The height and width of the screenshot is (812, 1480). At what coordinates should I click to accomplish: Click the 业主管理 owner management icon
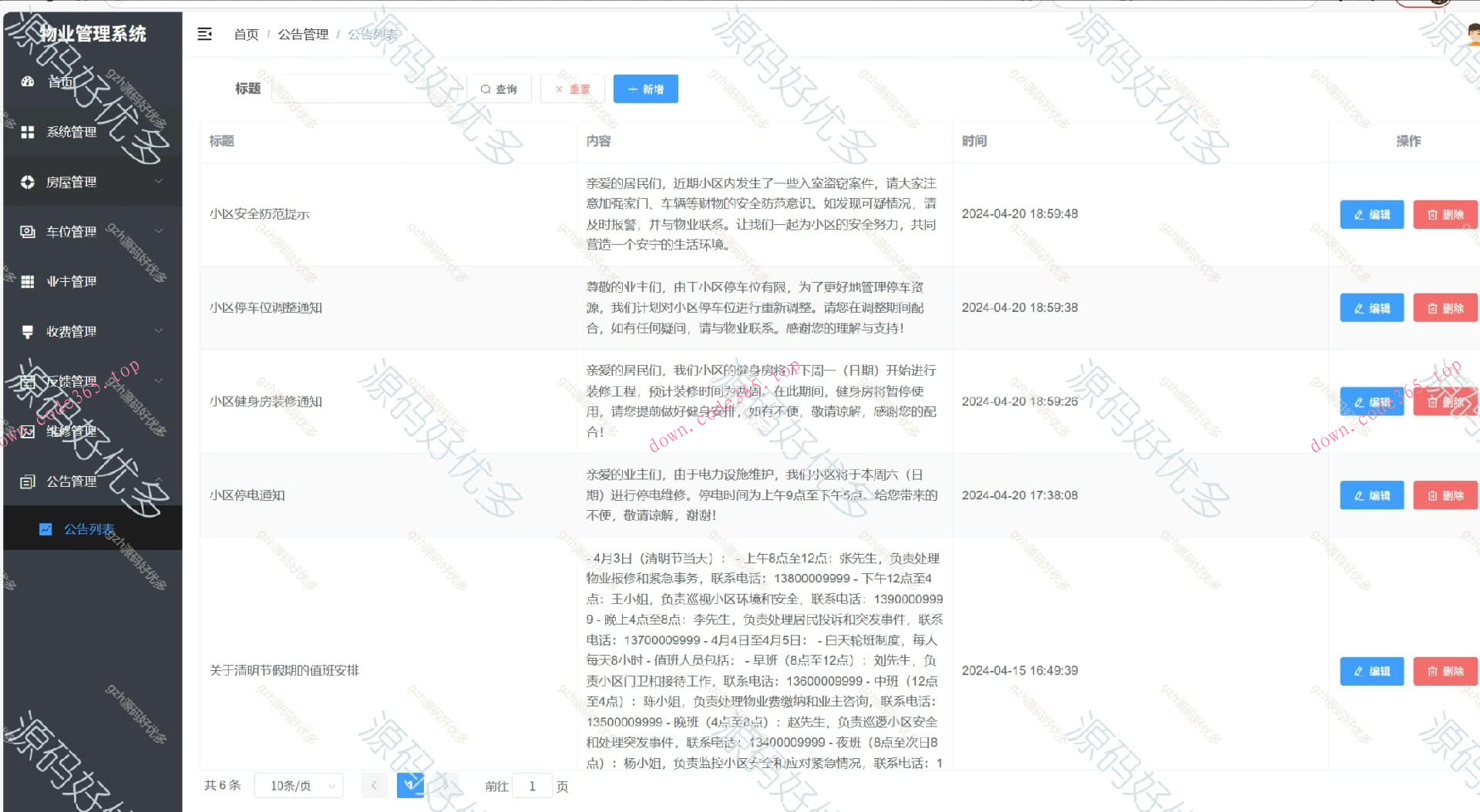28,281
